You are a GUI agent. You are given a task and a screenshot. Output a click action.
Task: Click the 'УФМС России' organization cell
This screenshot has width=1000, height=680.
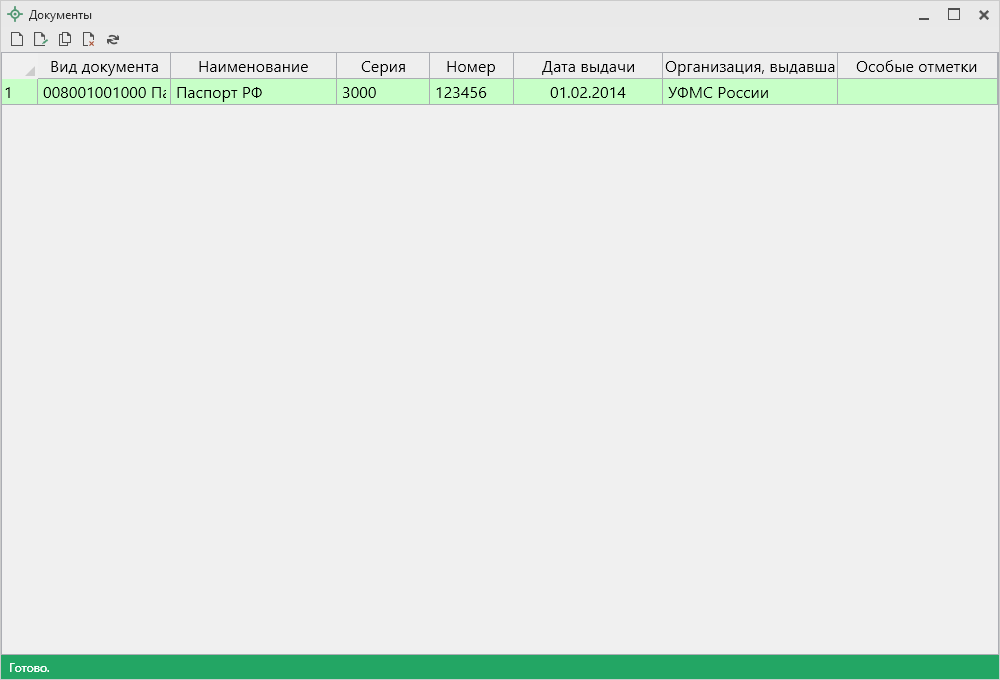(750, 93)
